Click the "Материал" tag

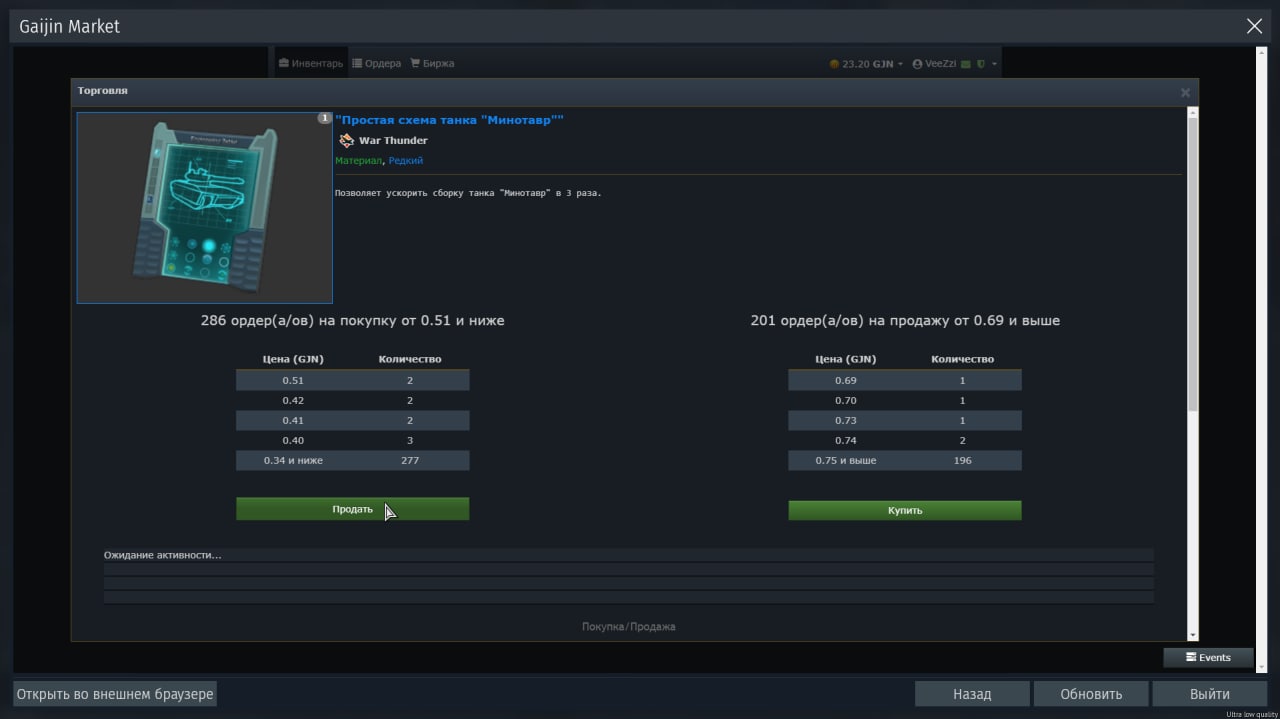(x=358, y=161)
